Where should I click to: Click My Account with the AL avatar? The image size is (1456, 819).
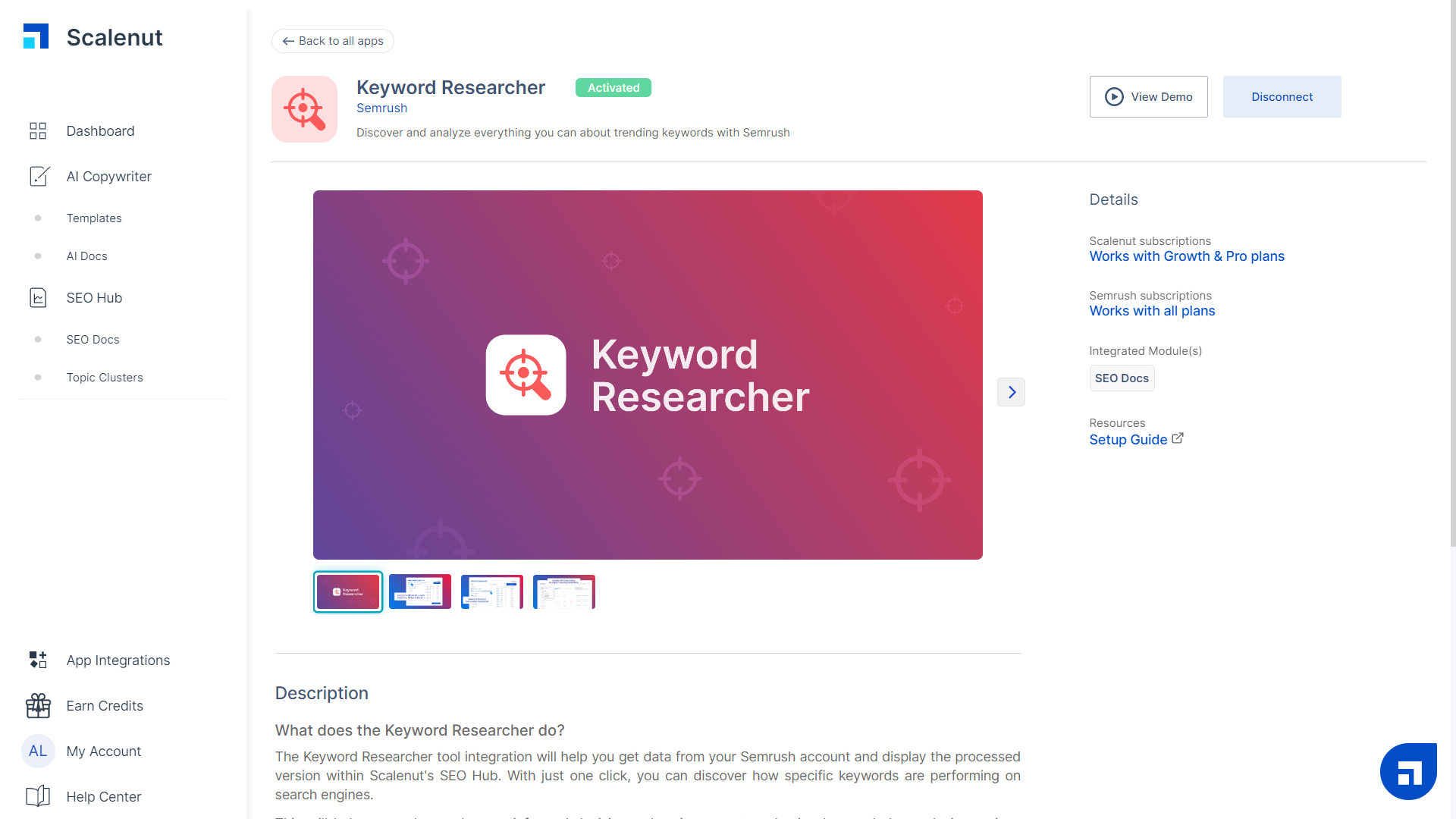click(x=103, y=751)
